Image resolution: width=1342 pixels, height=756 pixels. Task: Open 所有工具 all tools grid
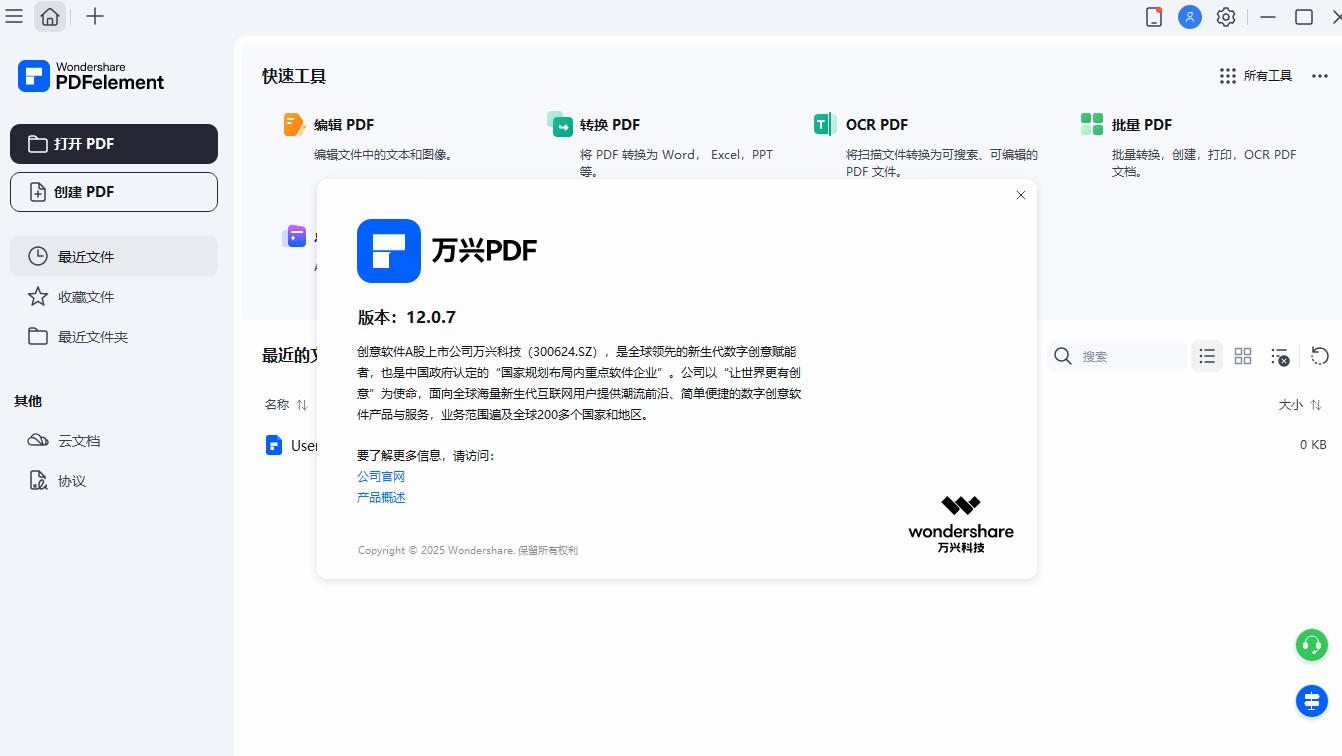[x=1256, y=76]
